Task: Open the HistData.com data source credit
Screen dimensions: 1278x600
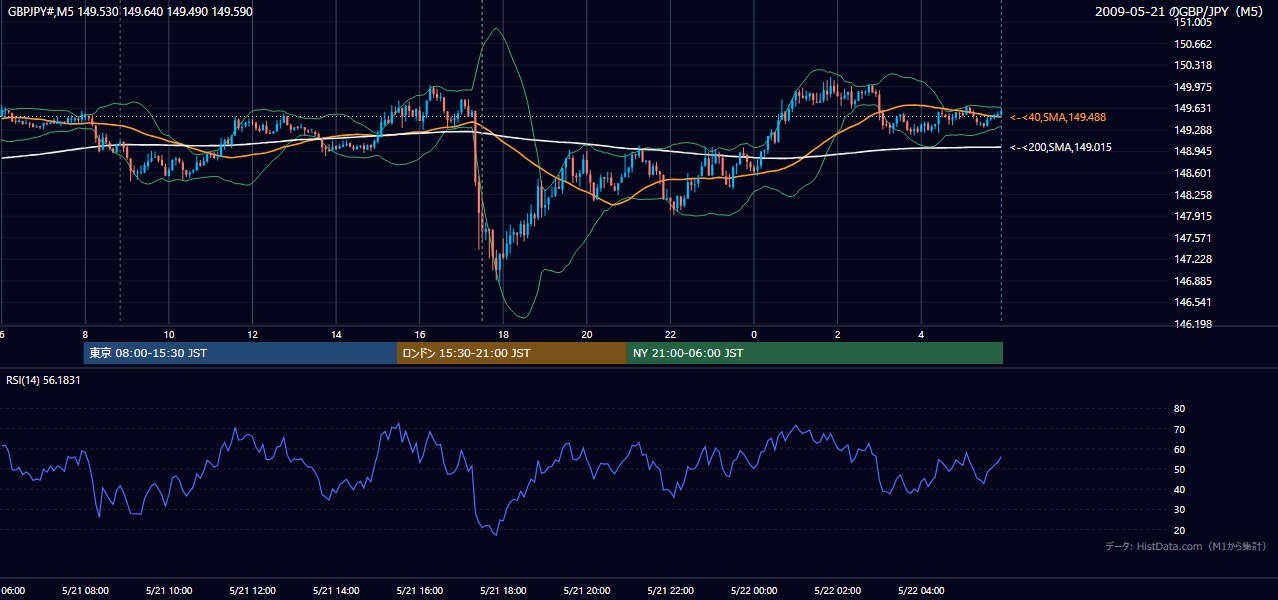Action: [x=1185, y=546]
